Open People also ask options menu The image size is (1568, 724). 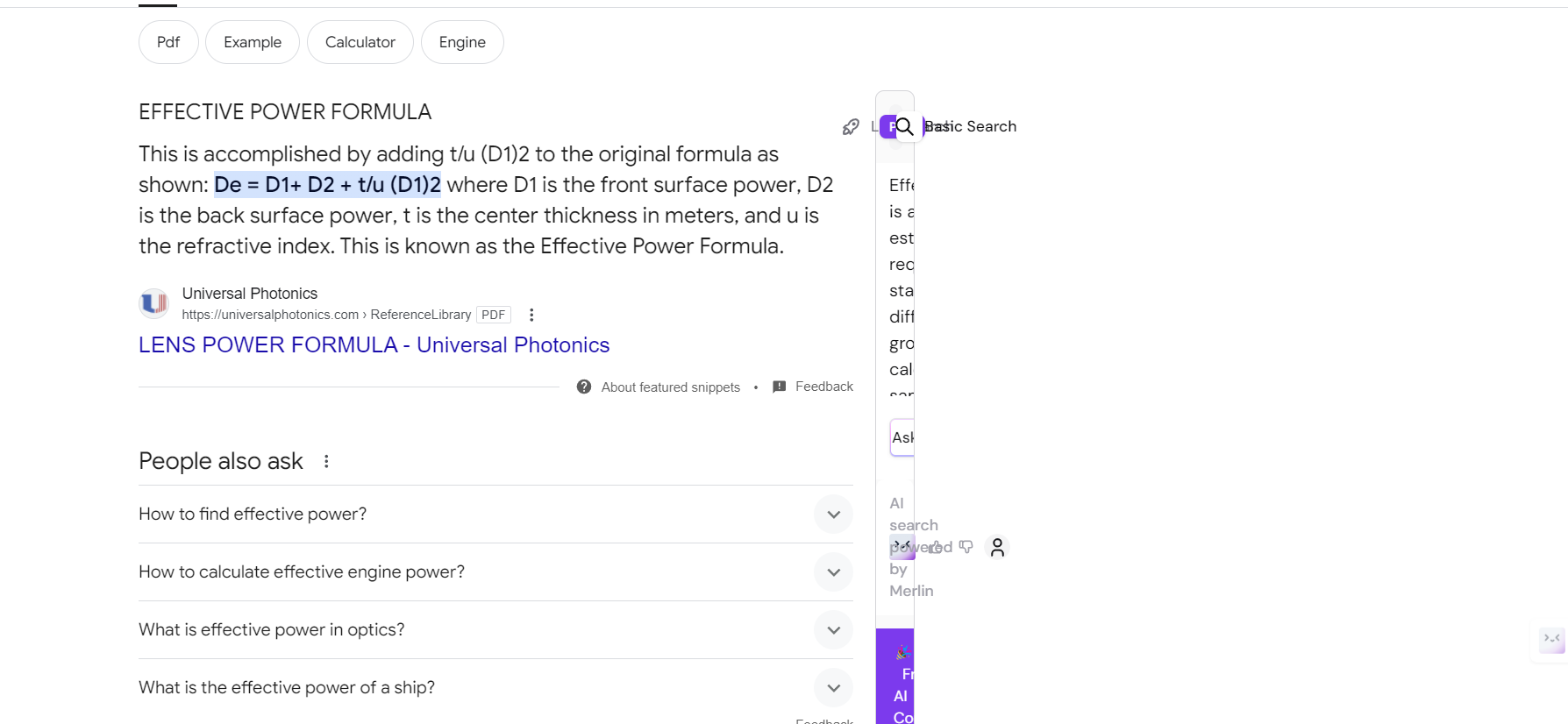(326, 461)
